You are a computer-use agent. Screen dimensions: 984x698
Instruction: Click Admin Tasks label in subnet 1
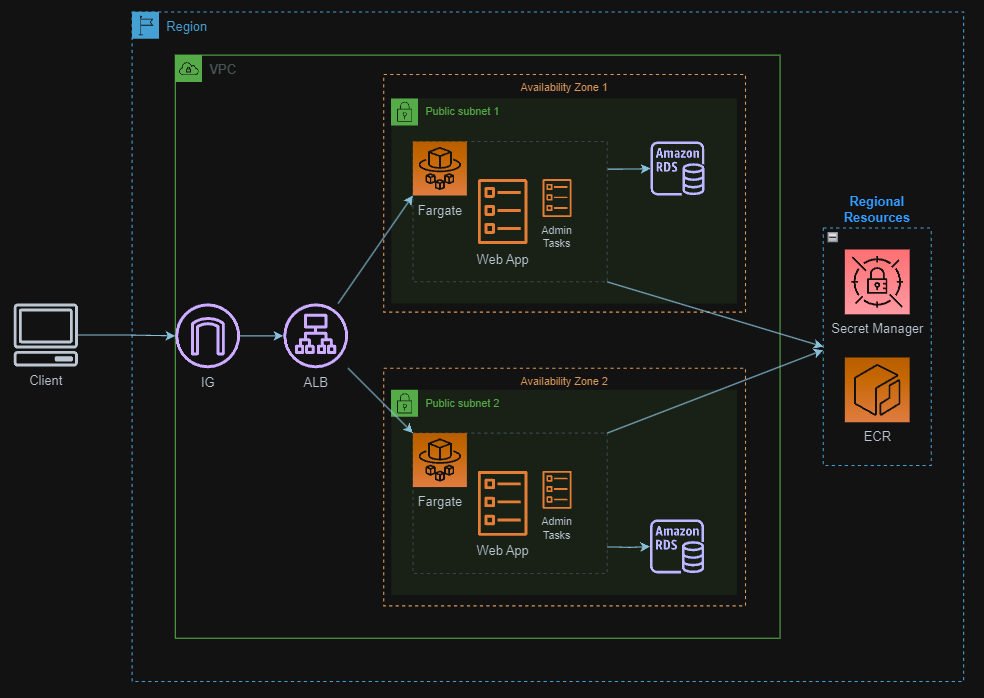click(x=557, y=237)
